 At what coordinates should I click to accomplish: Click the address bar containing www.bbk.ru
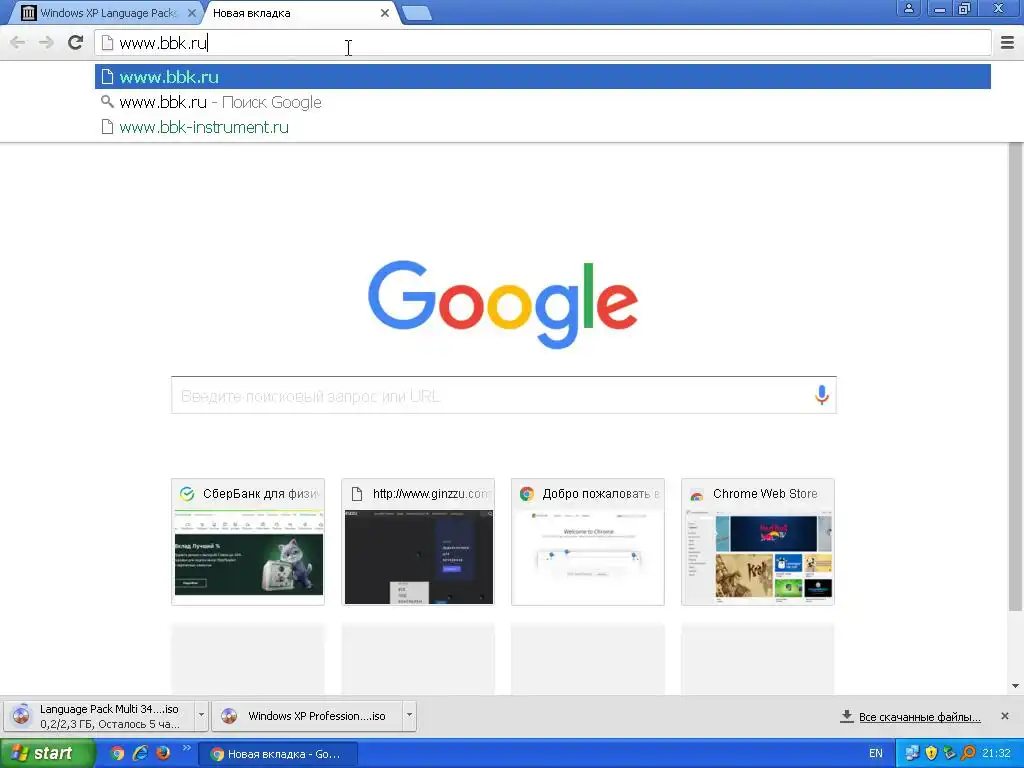[543, 43]
